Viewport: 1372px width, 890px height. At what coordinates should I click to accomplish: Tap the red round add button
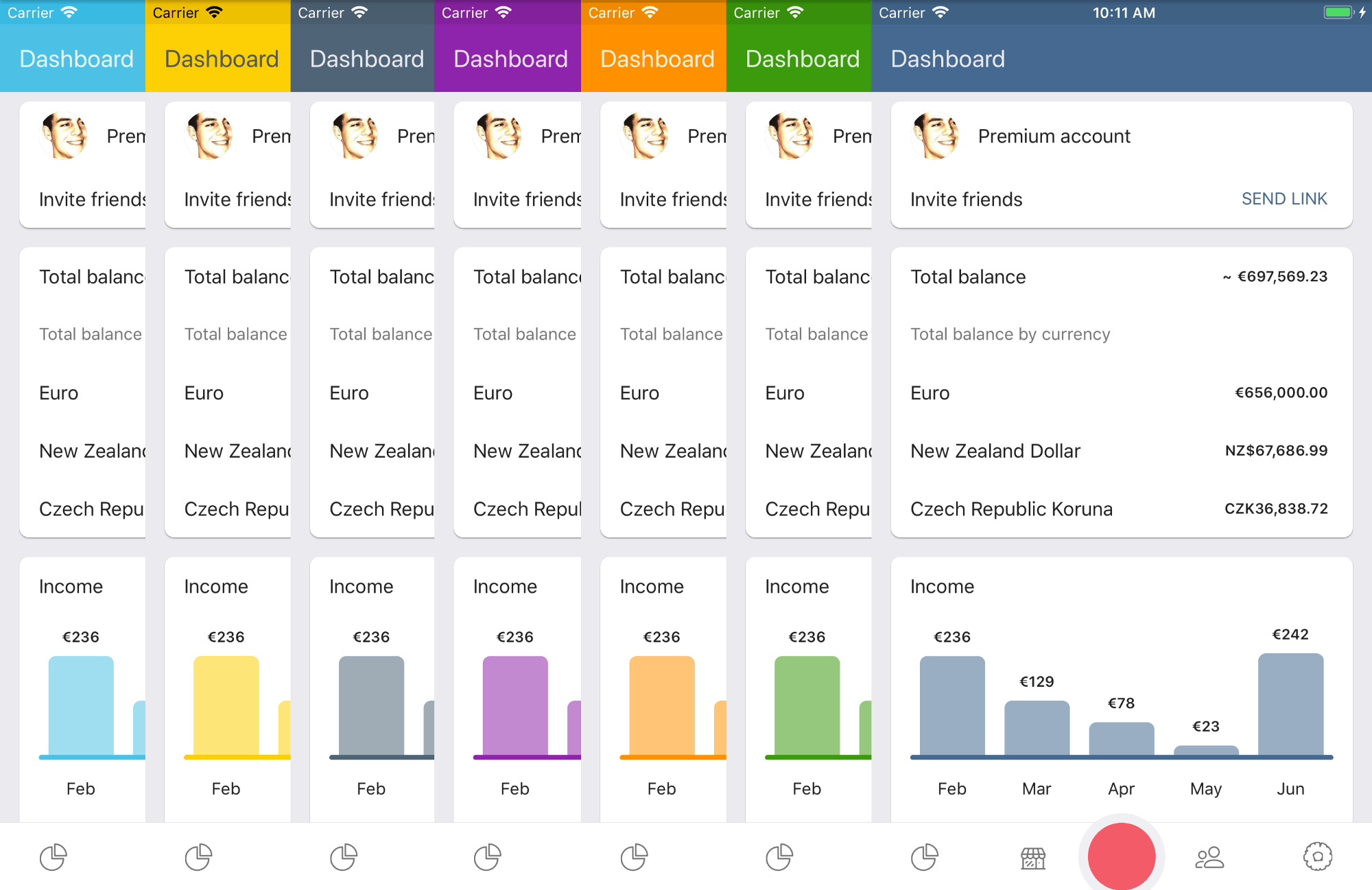click(x=1122, y=856)
